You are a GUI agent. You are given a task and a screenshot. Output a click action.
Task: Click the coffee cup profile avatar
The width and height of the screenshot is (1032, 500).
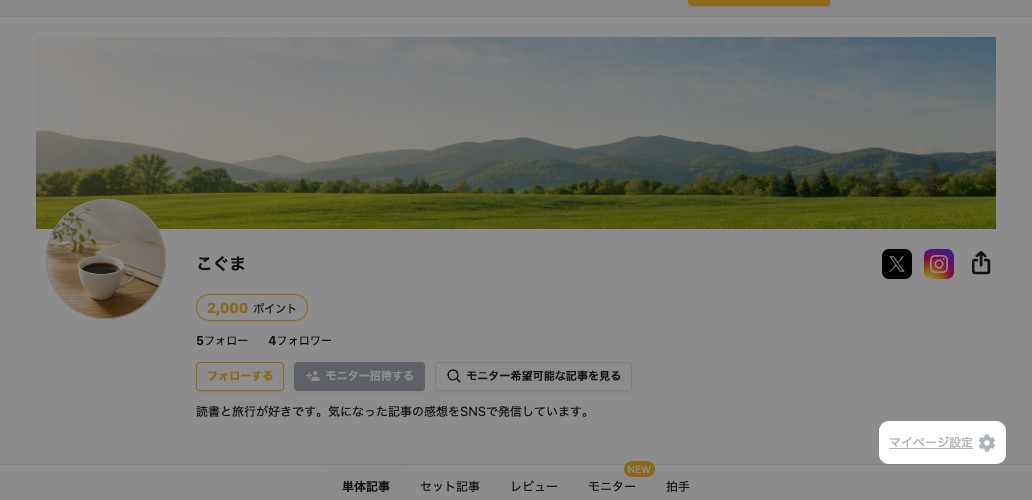click(106, 259)
